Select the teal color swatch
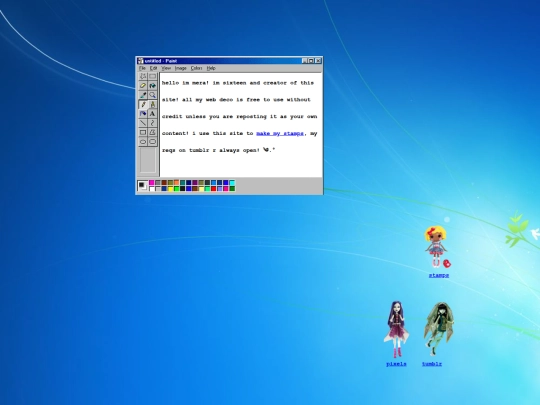Image resolution: width=540 pixels, height=405 pixels. [x=183, y=183]
